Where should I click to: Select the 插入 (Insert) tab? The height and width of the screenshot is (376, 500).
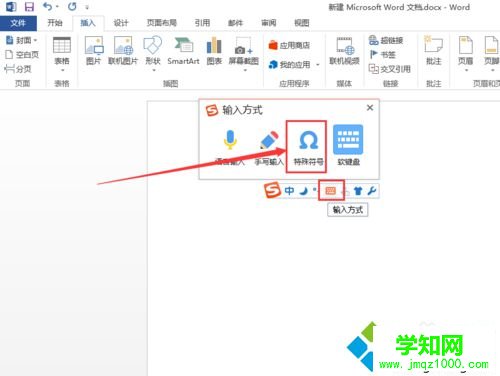tap(88, 23)
